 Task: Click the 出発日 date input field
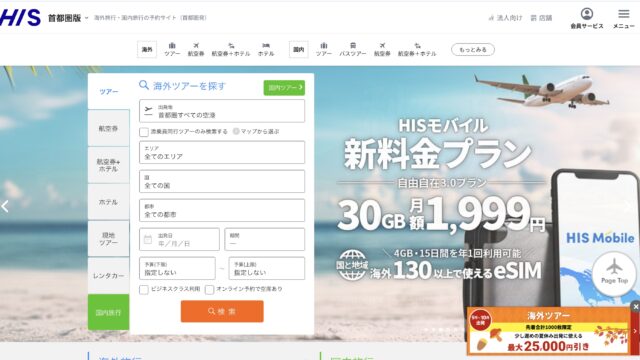(180, 239)
